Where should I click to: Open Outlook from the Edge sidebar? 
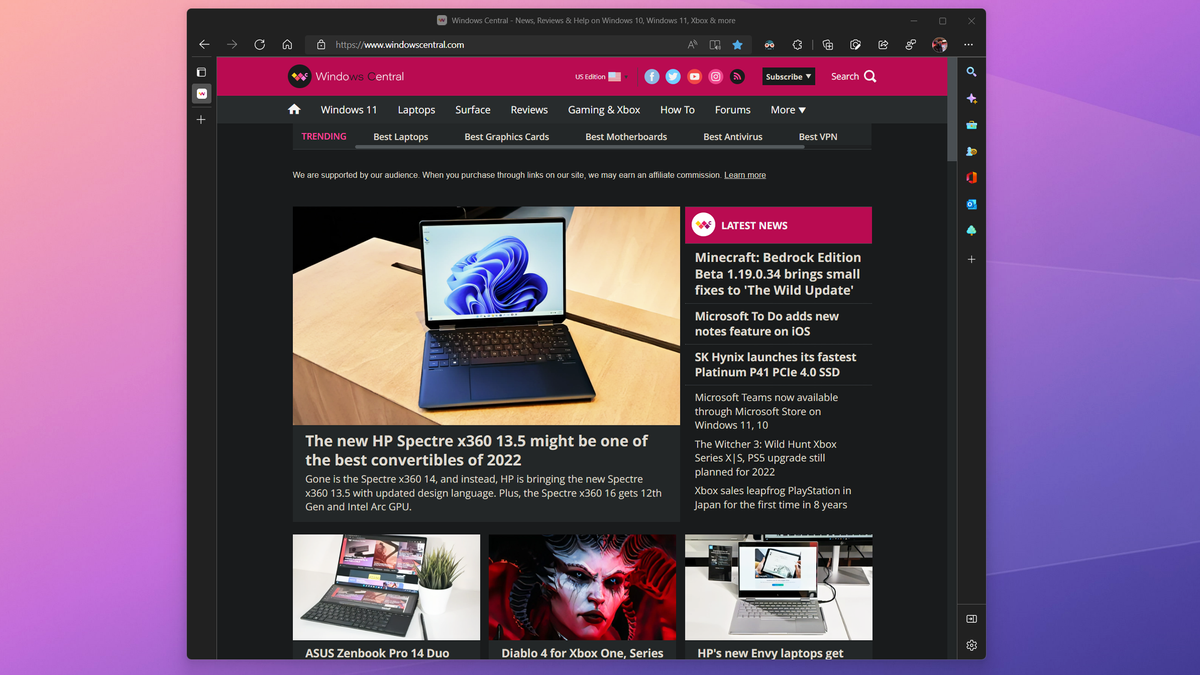tap(971, 204)
